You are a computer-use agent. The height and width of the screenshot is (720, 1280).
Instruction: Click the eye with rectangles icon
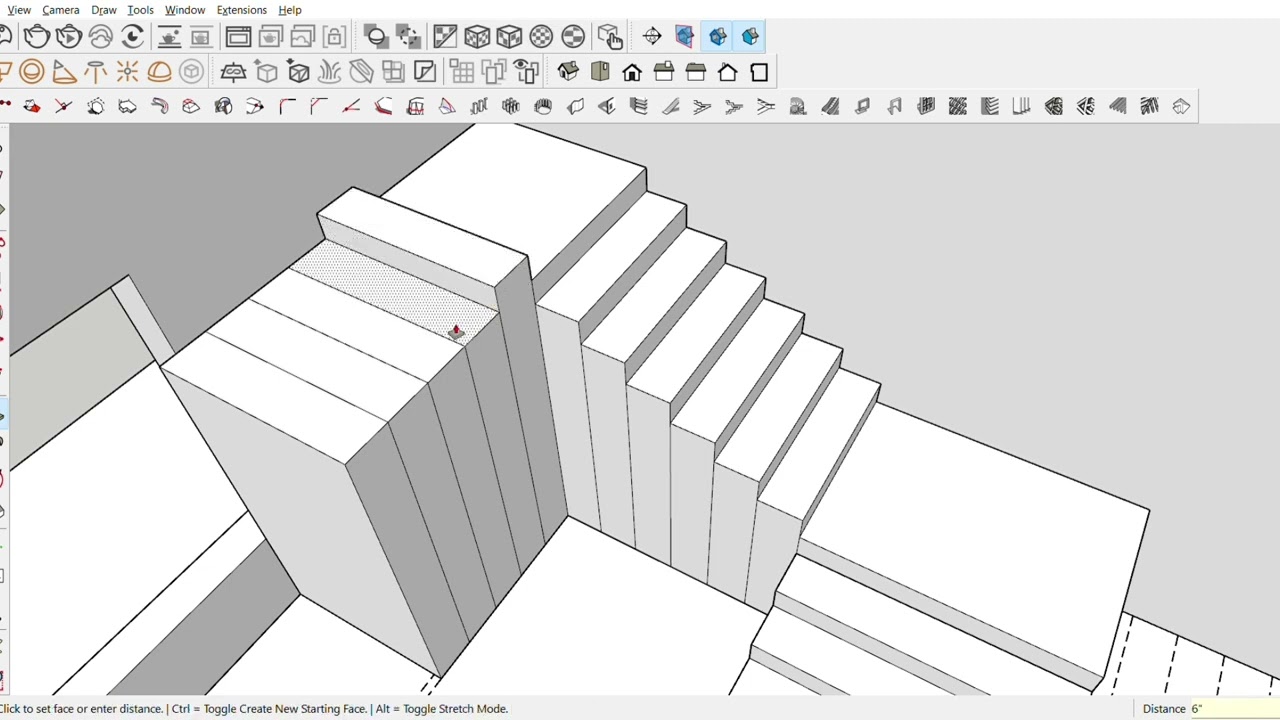(x=526, y=72)
